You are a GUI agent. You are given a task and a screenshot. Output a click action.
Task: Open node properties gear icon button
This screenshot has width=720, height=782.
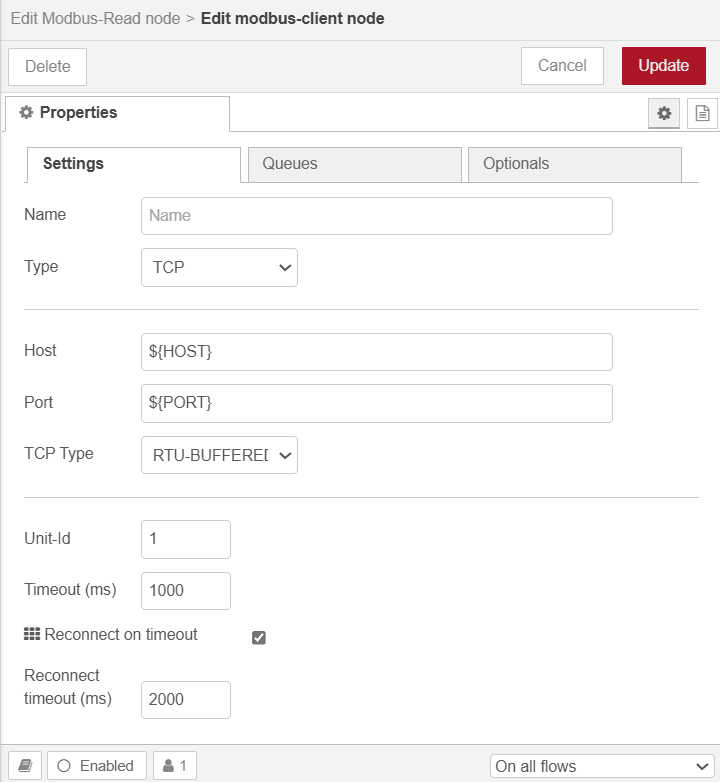click(664, 113)
